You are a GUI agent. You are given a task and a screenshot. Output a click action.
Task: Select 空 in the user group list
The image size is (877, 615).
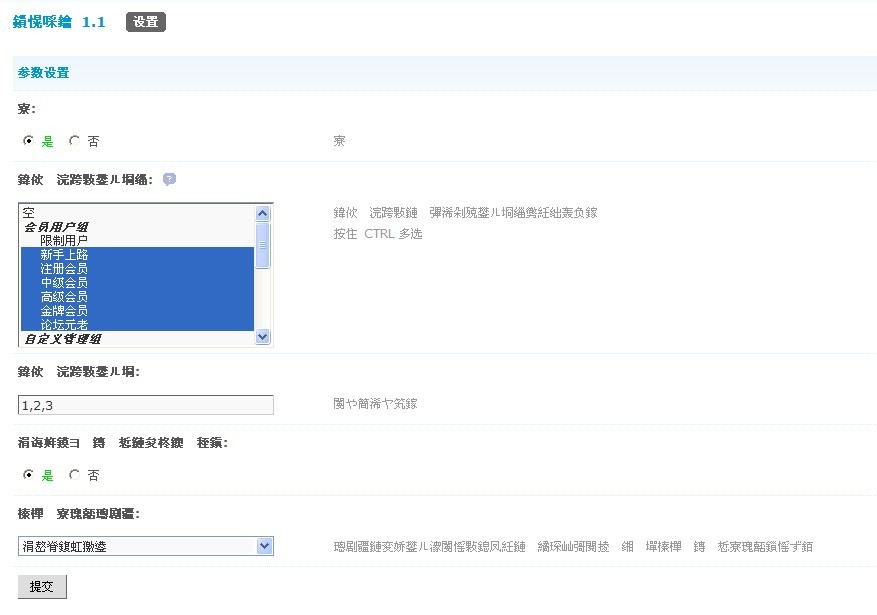tap(137, 212)
